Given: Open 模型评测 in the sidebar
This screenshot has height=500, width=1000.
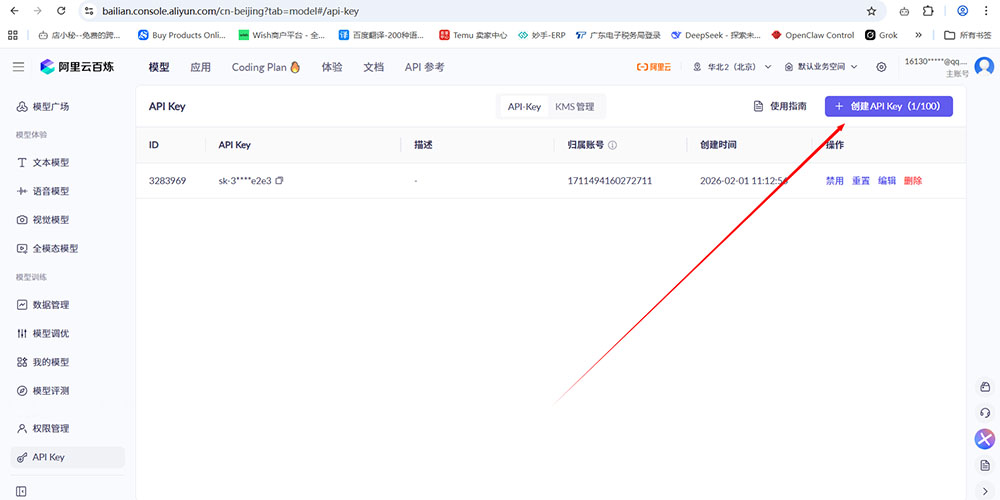Looking at the screenshot, I should click(x=43, y=391).
